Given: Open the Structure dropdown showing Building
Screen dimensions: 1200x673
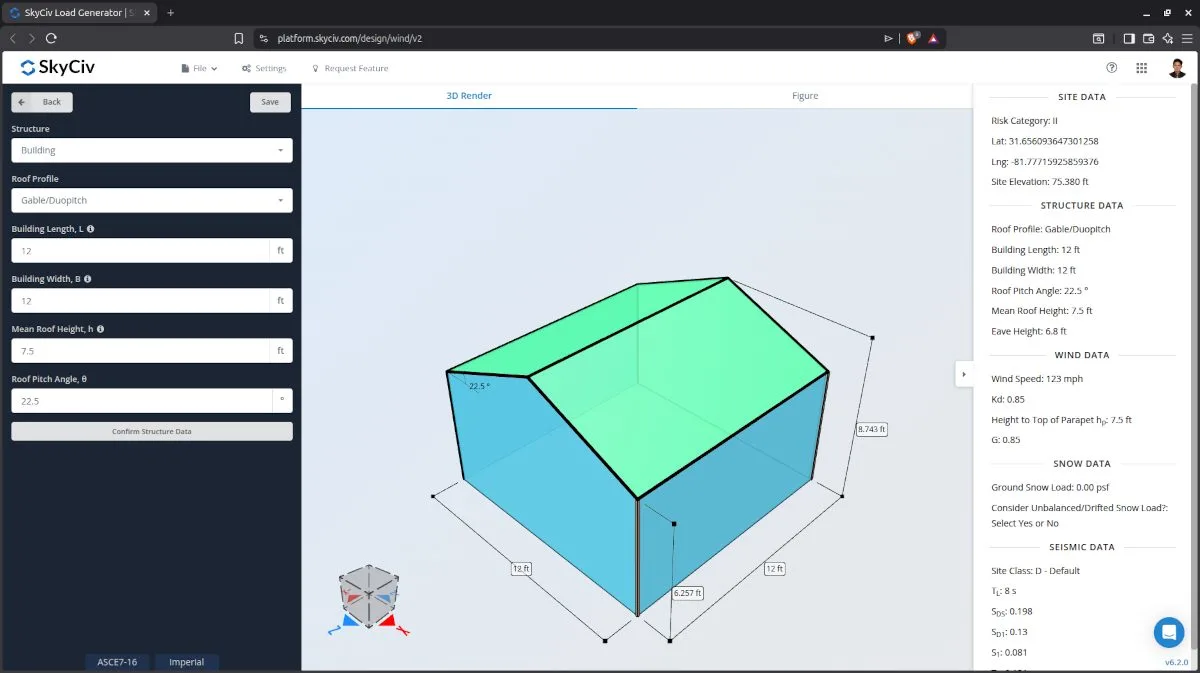Looking at the screenshot, I should pyautogui.click(x=151, y=150).
